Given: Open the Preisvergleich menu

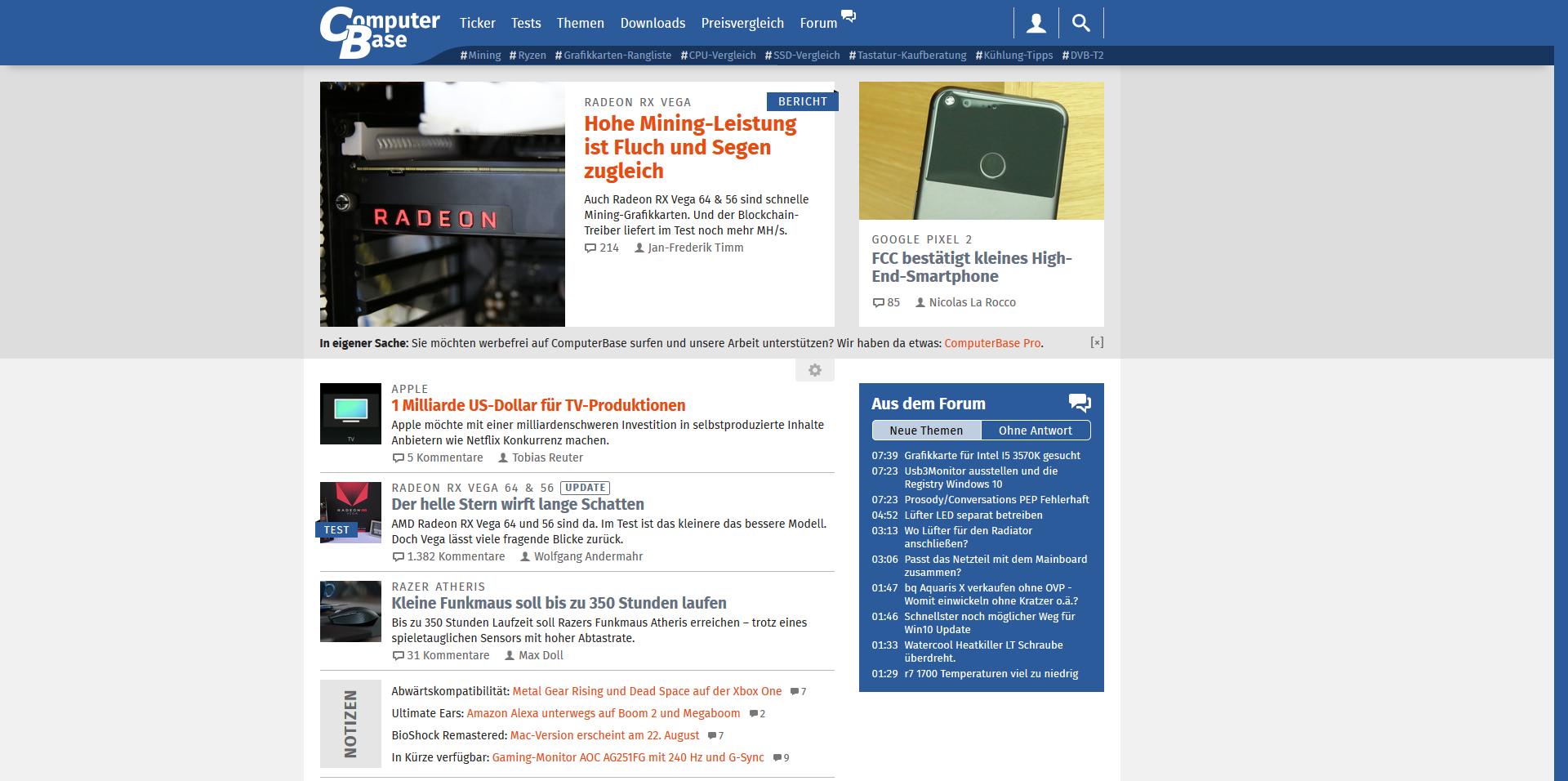Looking at the screenshot, I should 742,23.
